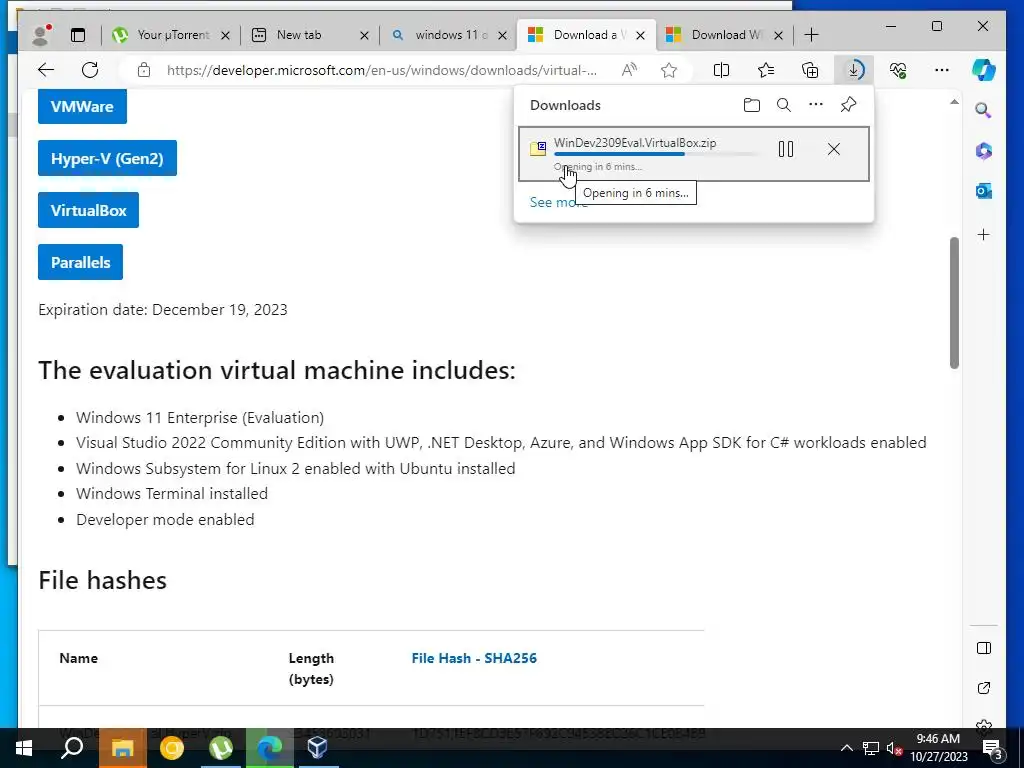This screenshot has width=1024, height=768.
Task: Click the muted volume tray icon
Action: coord(894,748)
